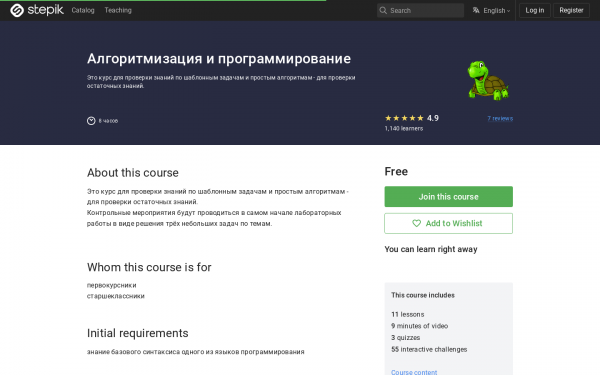This screenshot has height=375, width=600.
Task: Click the Log in button
Action: click(535, 10)
